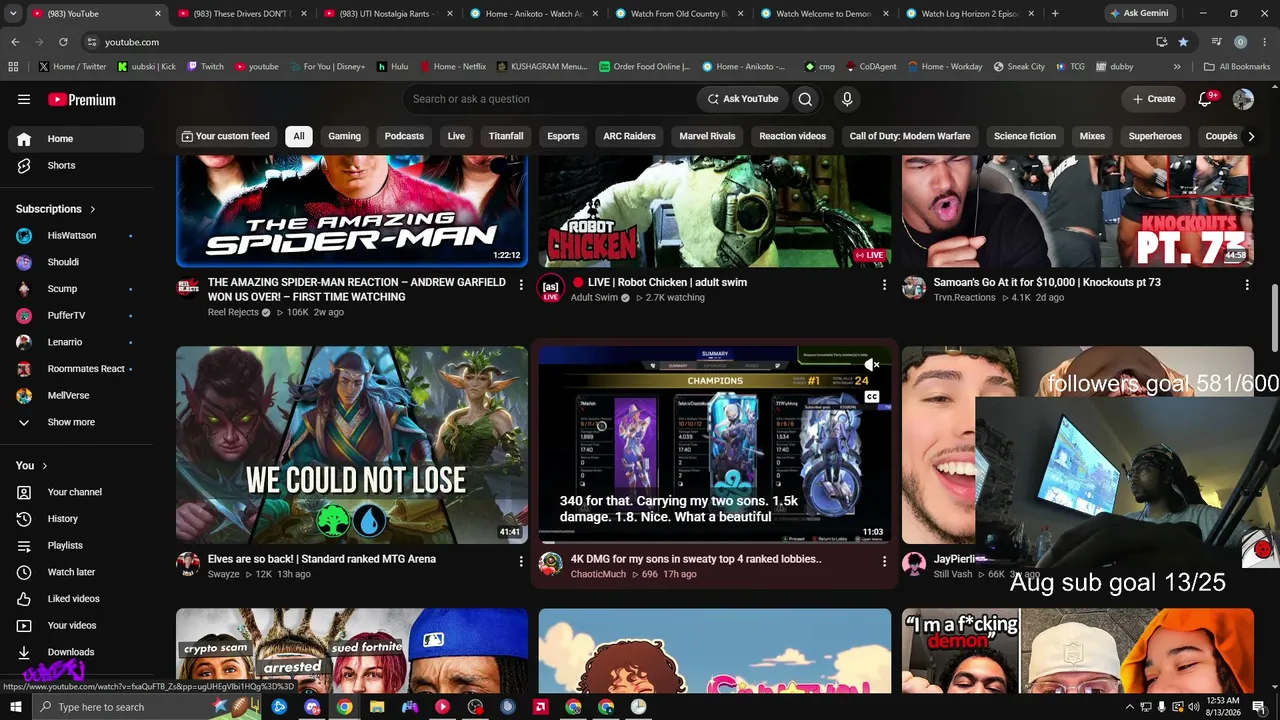Open the ChaoticMuch channel avatar
This screenshot has height=720, width=1280.
(x=550, y=564)
